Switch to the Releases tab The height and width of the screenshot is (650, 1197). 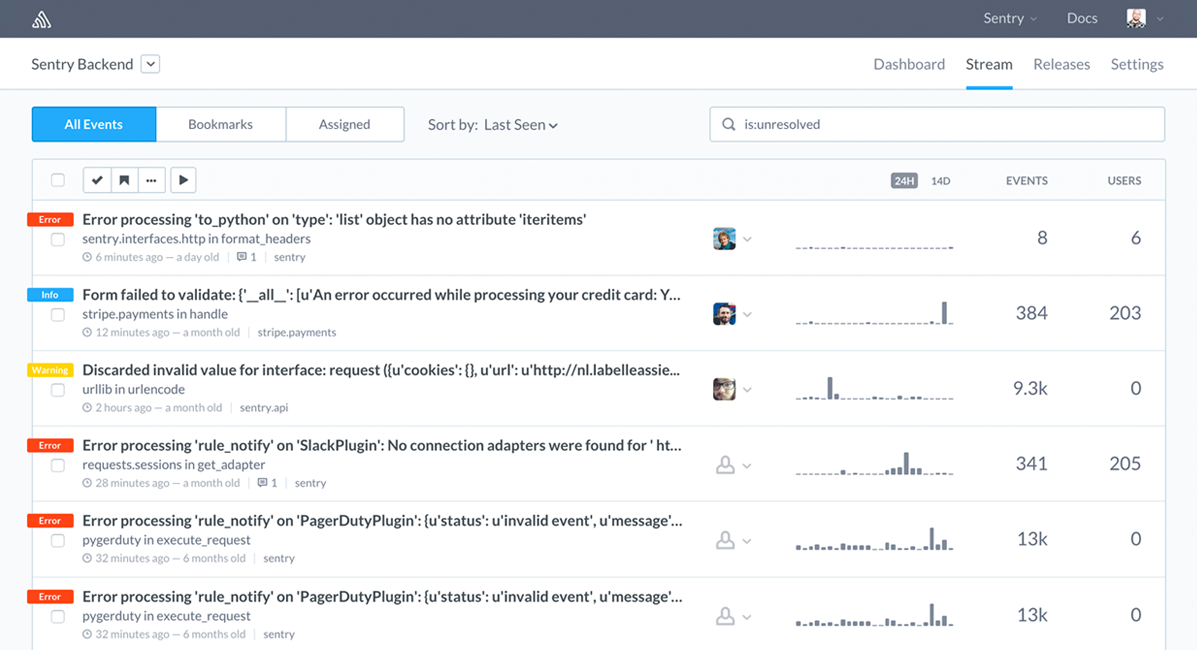tap(1061, 64)
